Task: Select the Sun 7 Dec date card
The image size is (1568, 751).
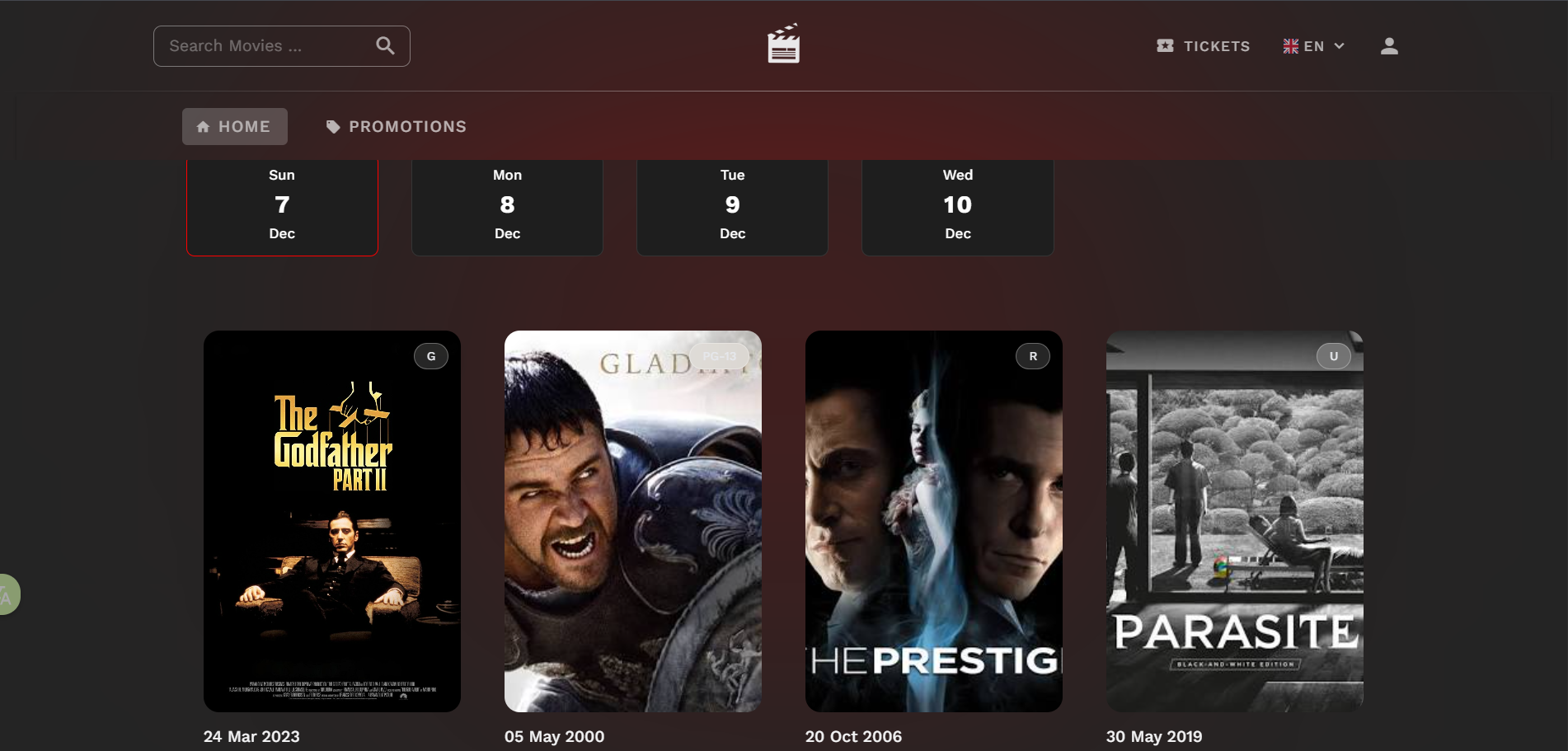Action: (282, 204)
